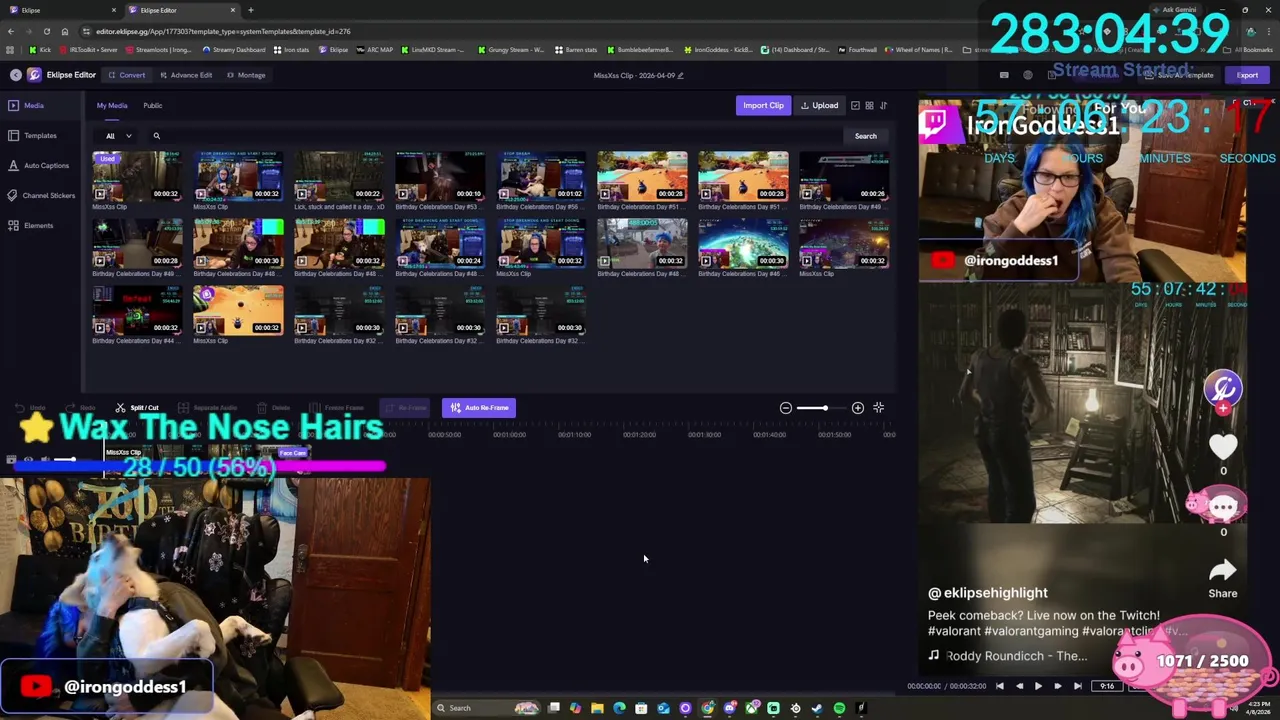1280x720 pixels.
Task: Click the Export button
Action: click(x=1247, y=75)
